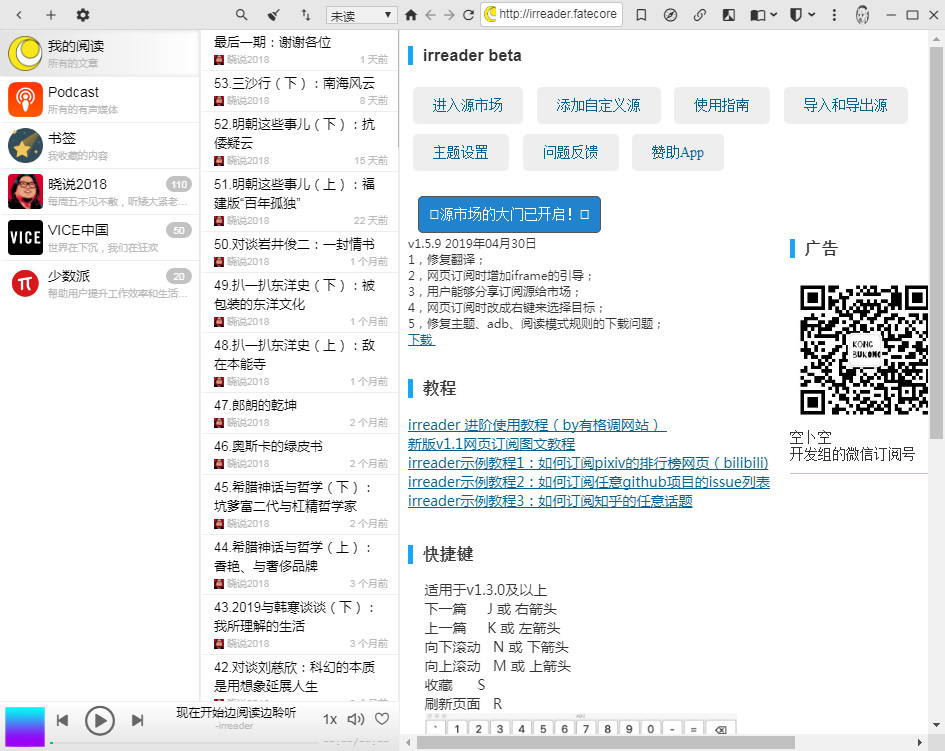The width and height of the screenshot is (945, 751).
Task: Click the mark-all-read brush icon
Action: click(273, 16)
